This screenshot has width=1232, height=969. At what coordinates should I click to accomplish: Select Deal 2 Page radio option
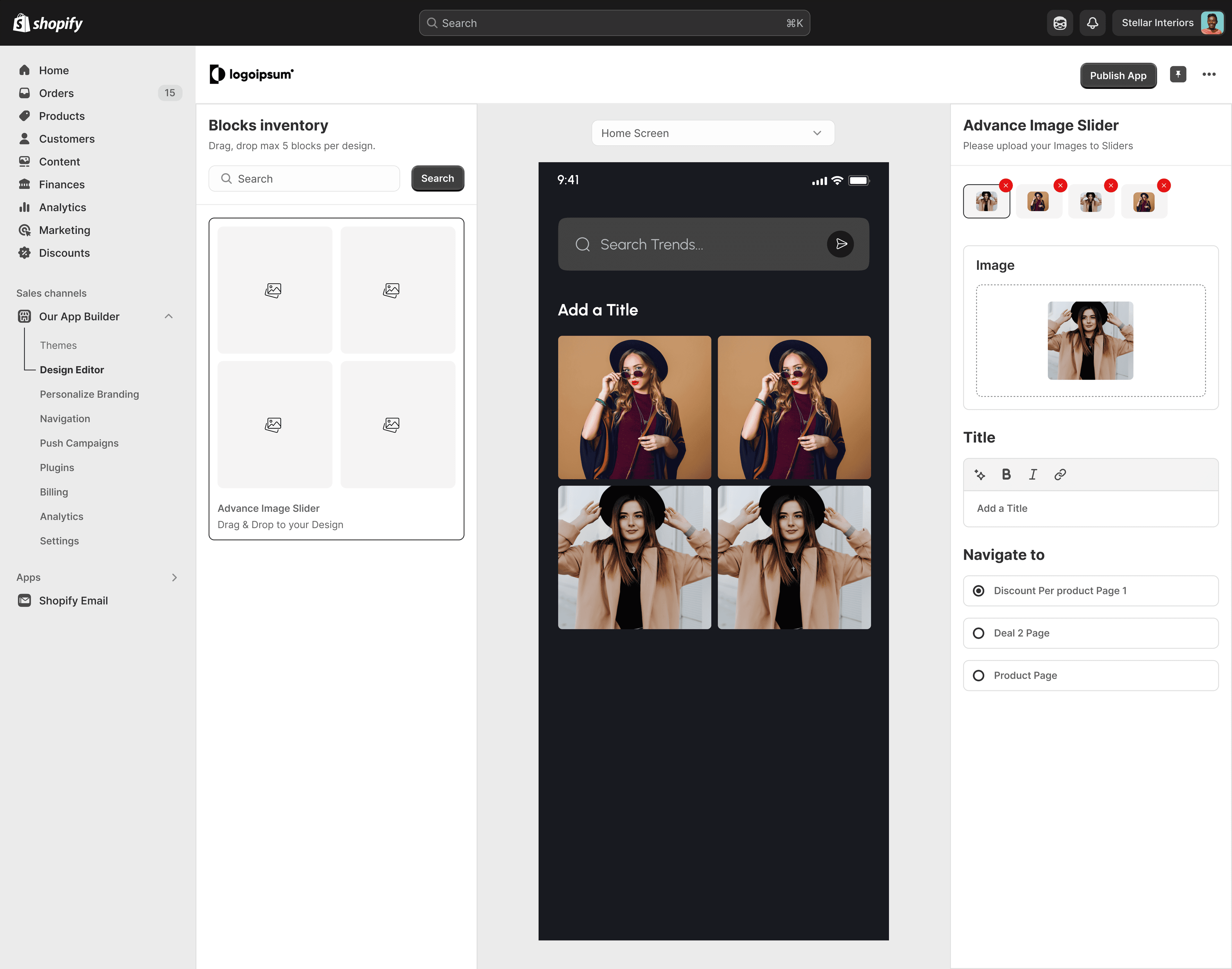pyautogui.click(x=979, y=633)
